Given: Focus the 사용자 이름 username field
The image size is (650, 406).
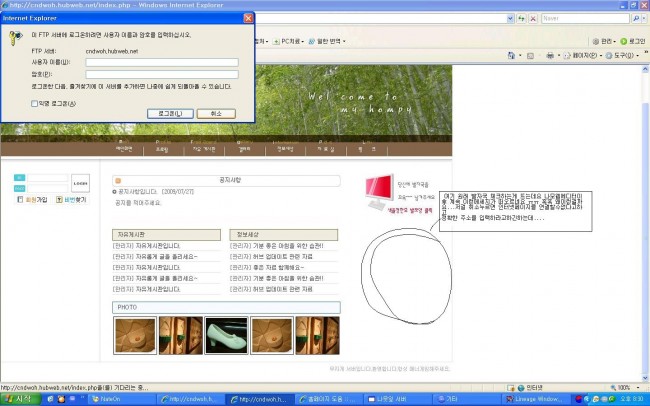Looking at the screenshot, I should click(162, 62).
